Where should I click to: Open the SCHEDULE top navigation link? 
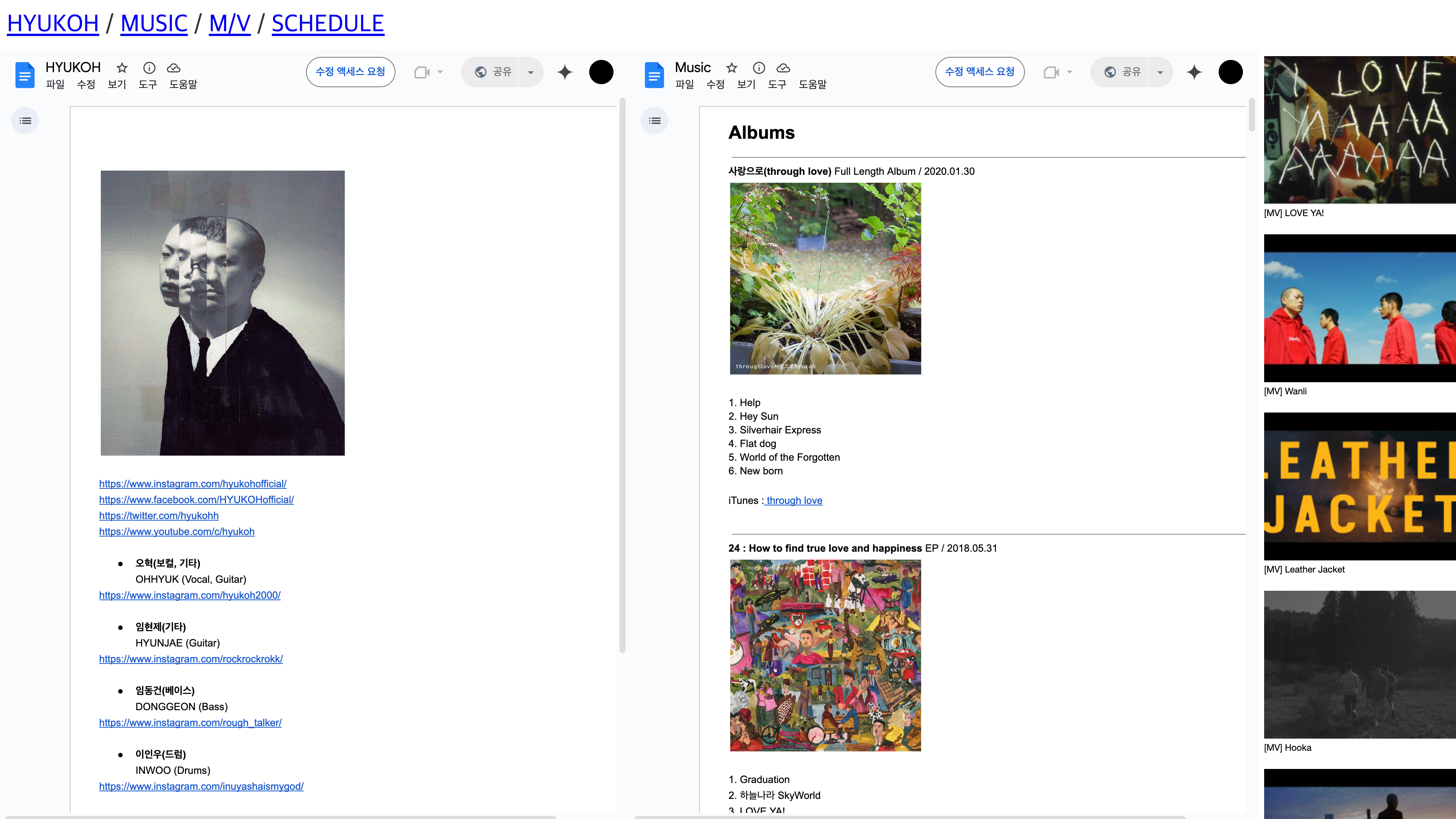tap(328, 23)
